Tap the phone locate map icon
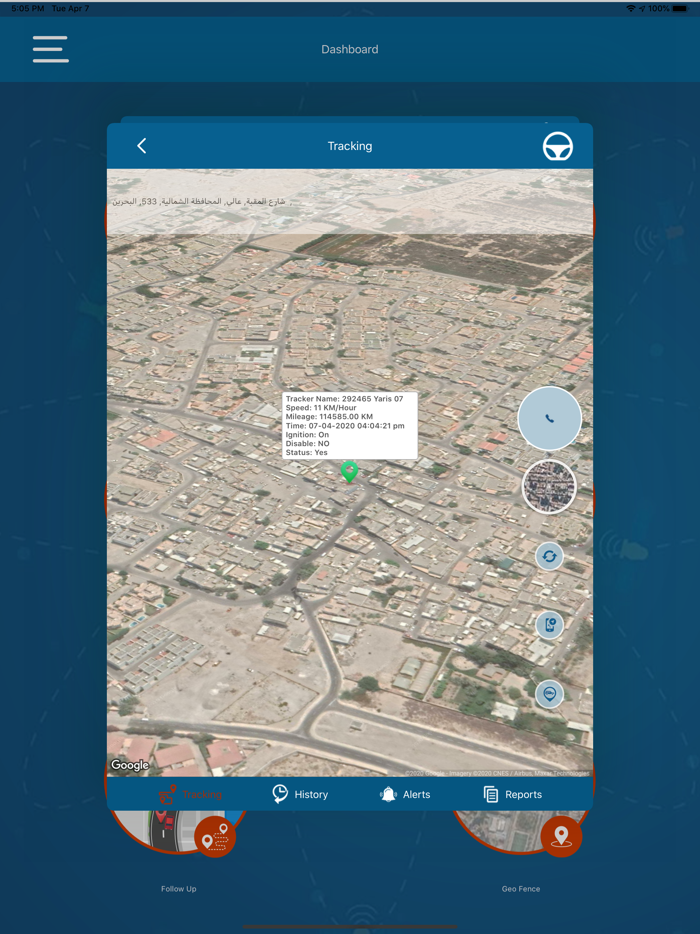The height and width of the screenshot is (934, 700). (x=549, y=625)
